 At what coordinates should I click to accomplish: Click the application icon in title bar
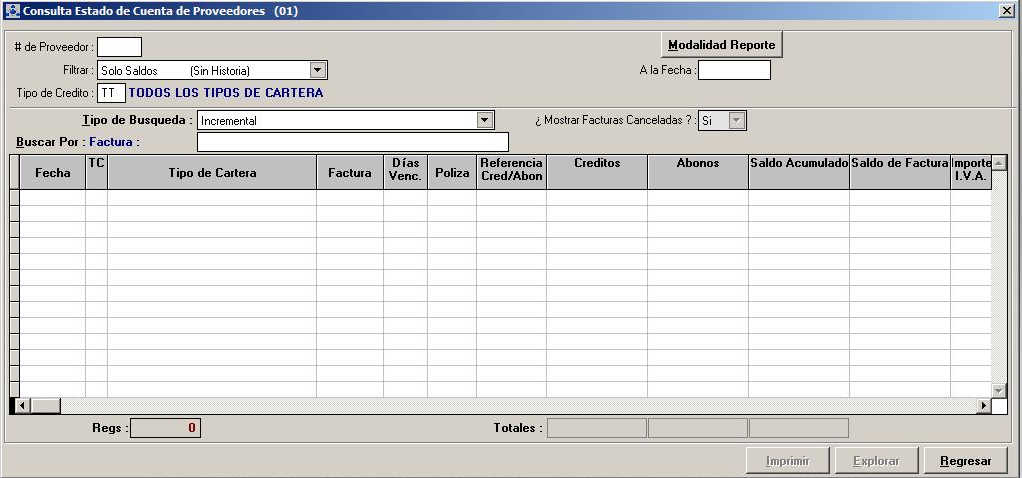[x=12, y=11]
